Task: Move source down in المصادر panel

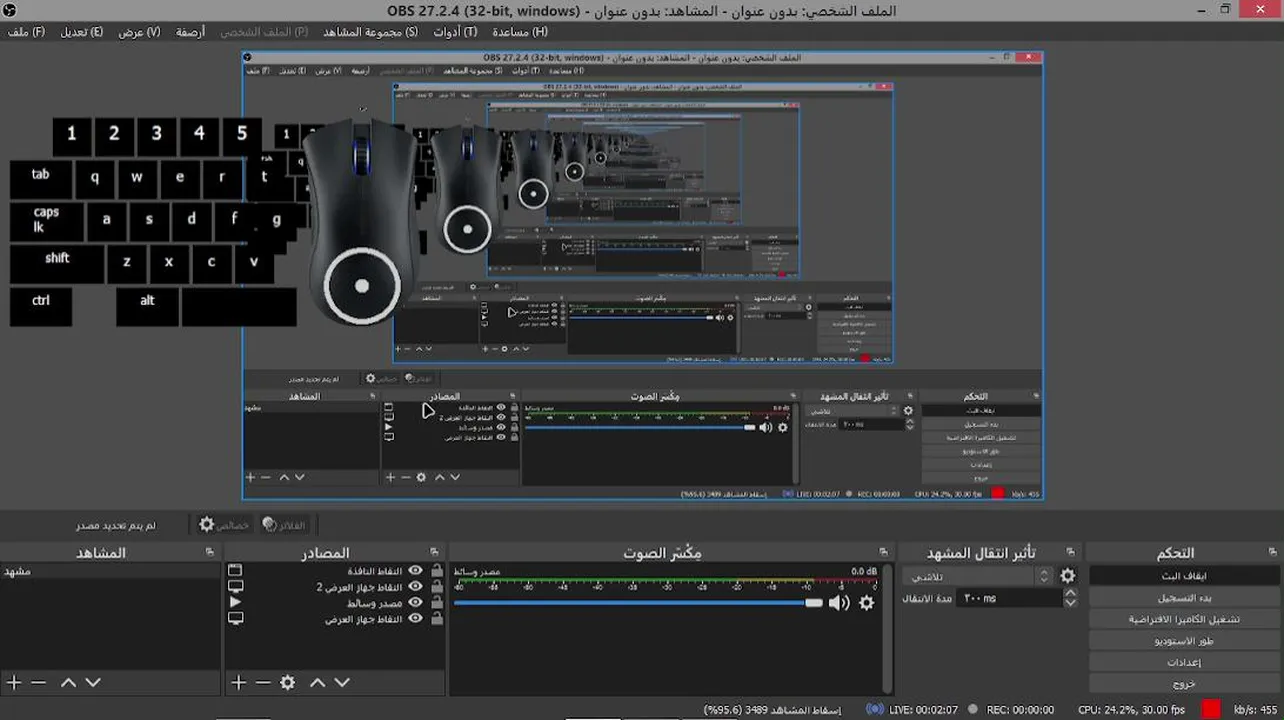Action: 342,683
